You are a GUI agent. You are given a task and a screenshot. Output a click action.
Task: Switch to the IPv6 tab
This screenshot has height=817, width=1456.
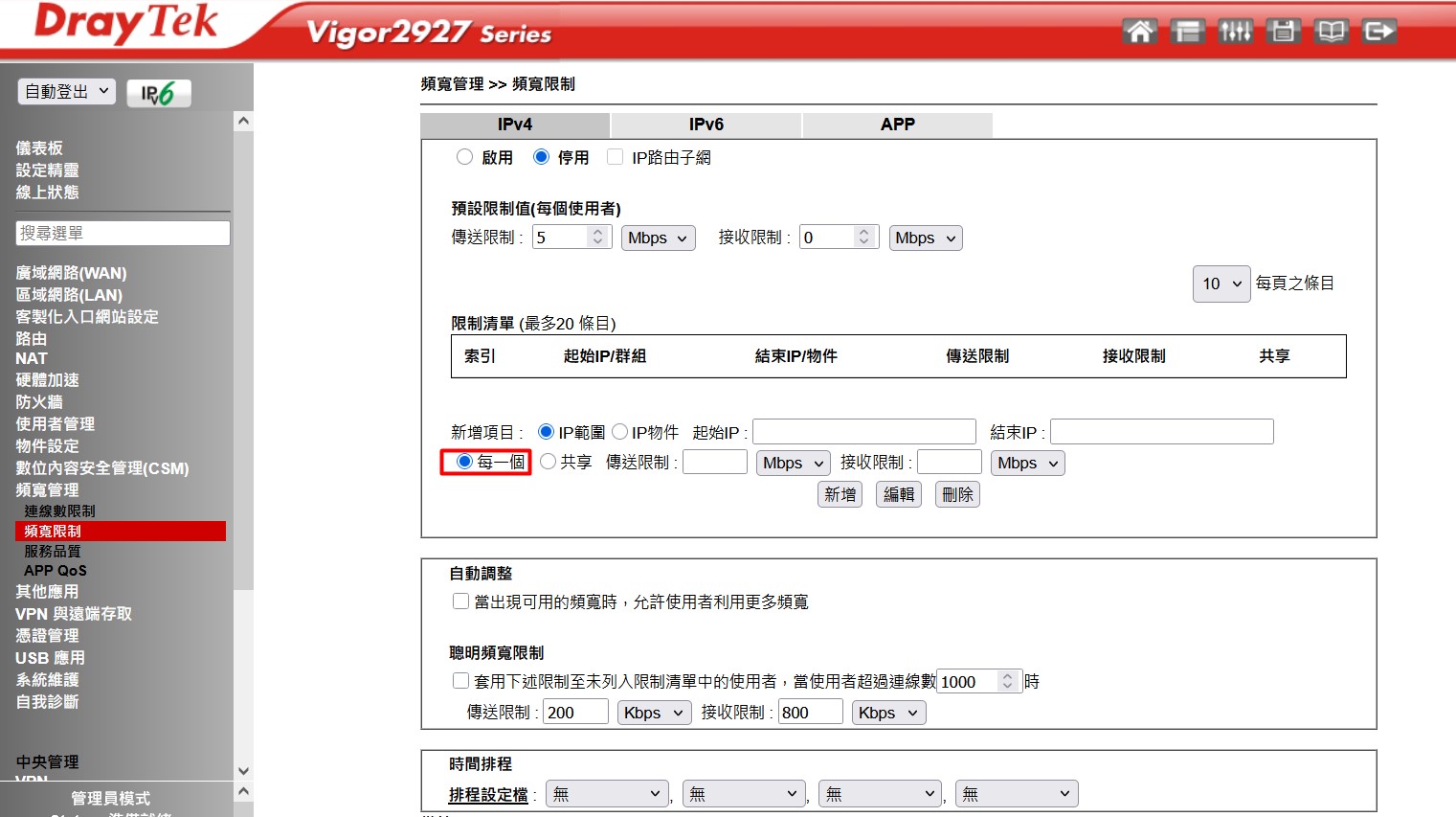(x=706, y=125)
